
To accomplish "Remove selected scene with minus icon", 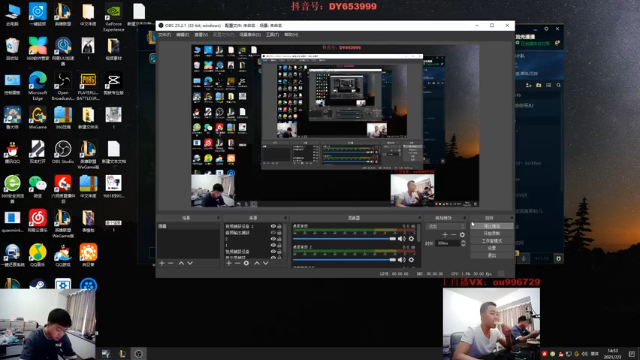I will point(171,263).
